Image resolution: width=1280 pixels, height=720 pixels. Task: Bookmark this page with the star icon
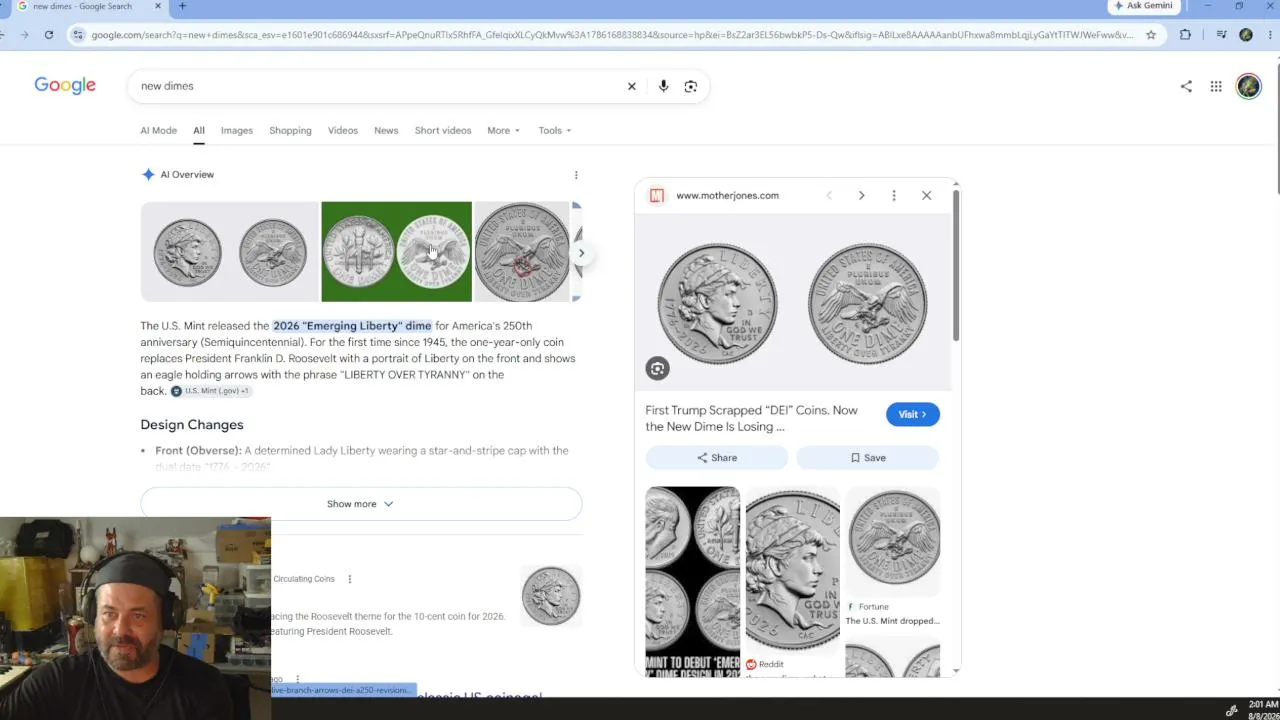(1151, 34)
